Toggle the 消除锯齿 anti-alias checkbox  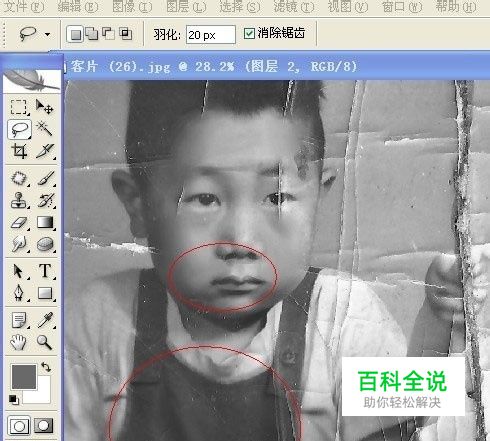[249, 33]
